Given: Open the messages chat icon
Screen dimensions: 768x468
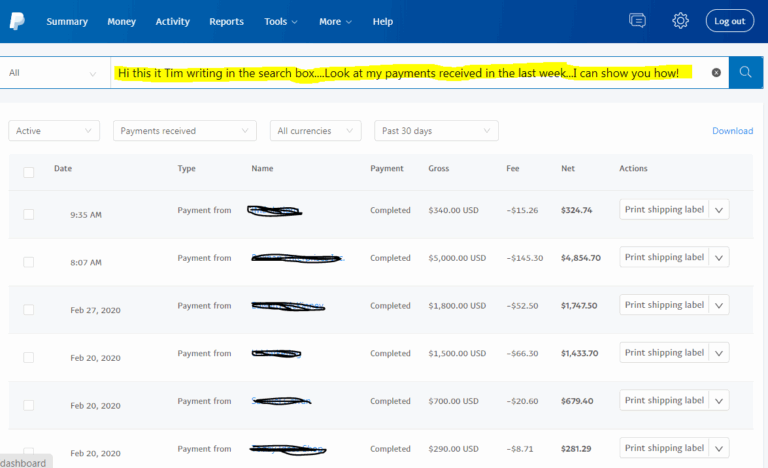Looking at the screenshot, I should [637, 21].
